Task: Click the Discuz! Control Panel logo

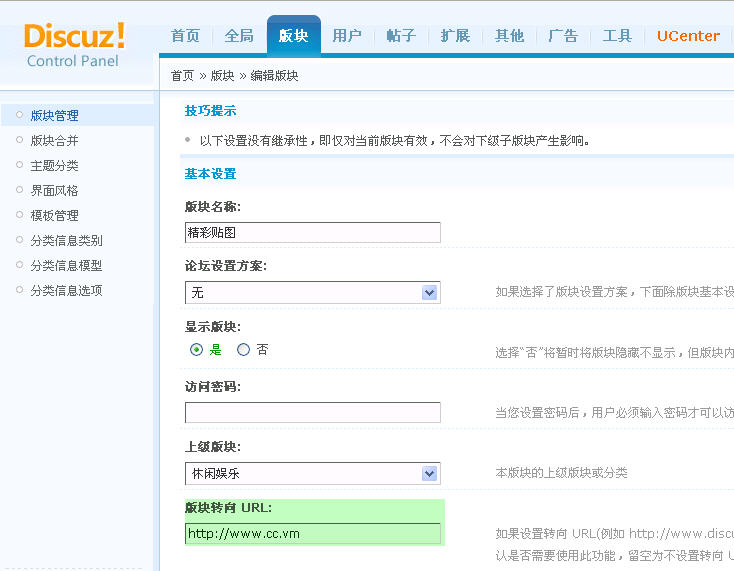Action: pos(74,45)
